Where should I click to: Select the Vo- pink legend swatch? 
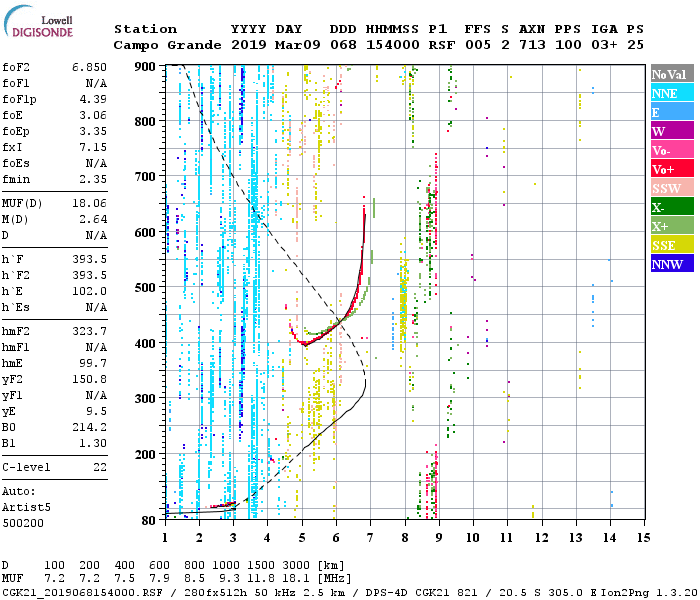coord(672,150)
